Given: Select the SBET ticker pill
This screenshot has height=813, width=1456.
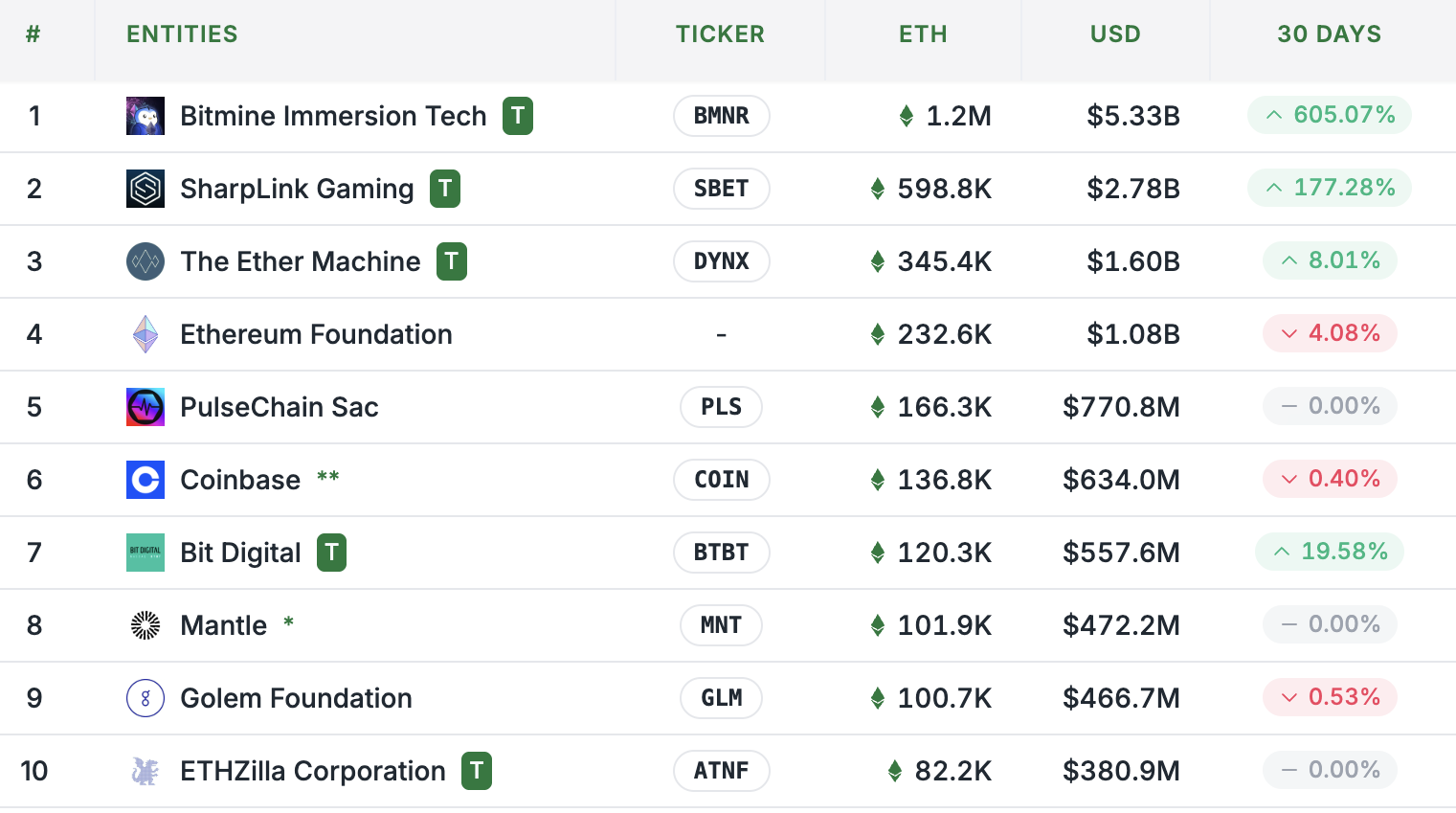Looking at the screenshot, I should pos(722,189).
